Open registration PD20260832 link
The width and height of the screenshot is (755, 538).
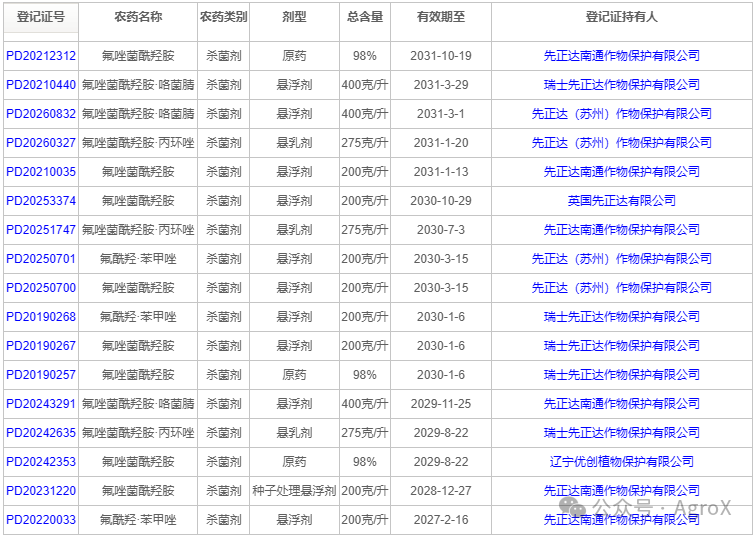tap(41, 114)
